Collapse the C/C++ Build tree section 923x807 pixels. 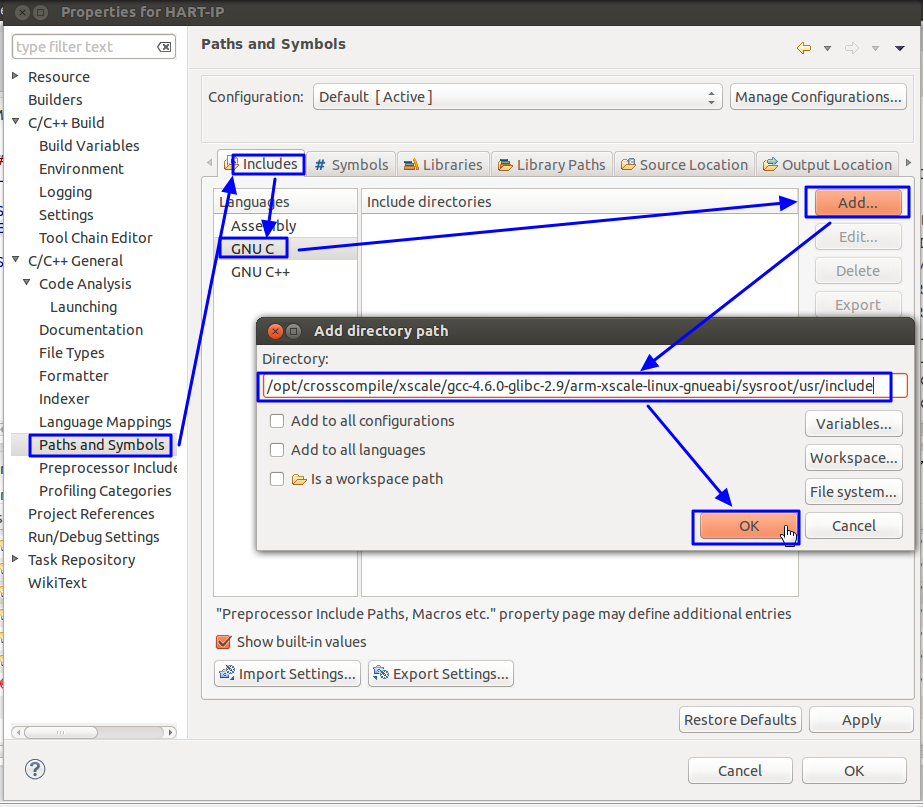click(x=16, y=122)
